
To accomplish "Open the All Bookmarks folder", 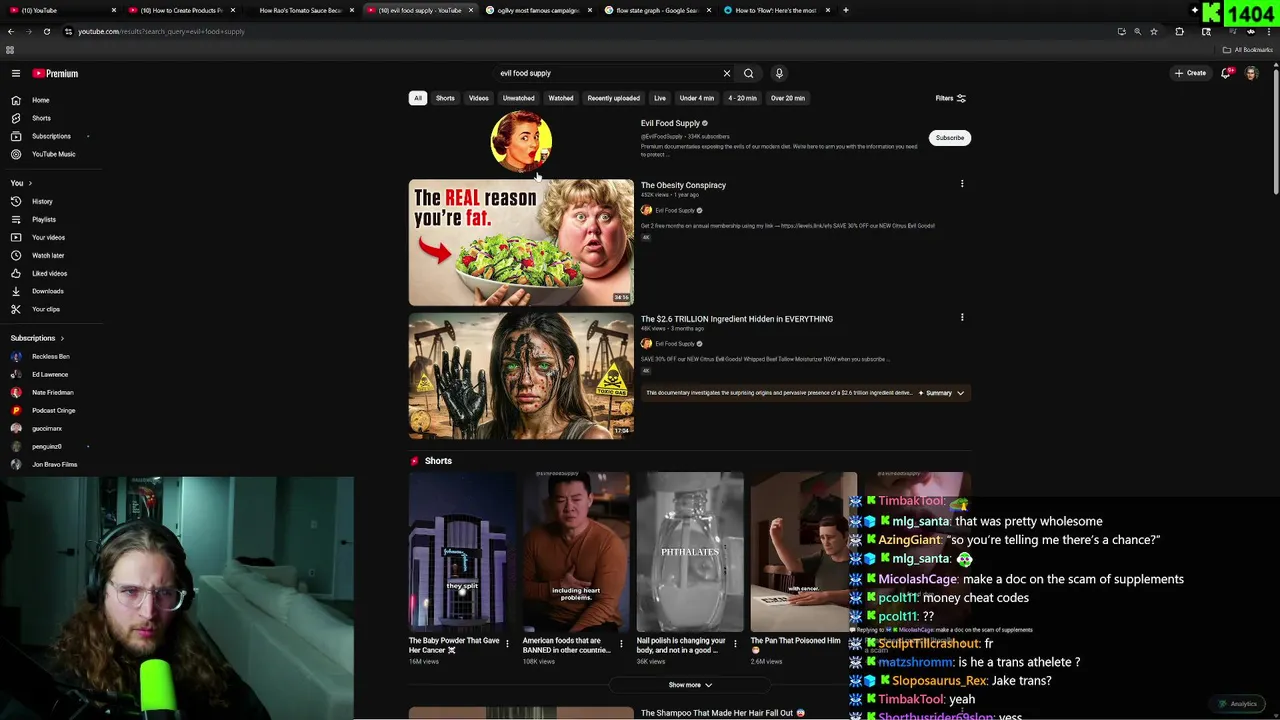I will coord(1248,50).
